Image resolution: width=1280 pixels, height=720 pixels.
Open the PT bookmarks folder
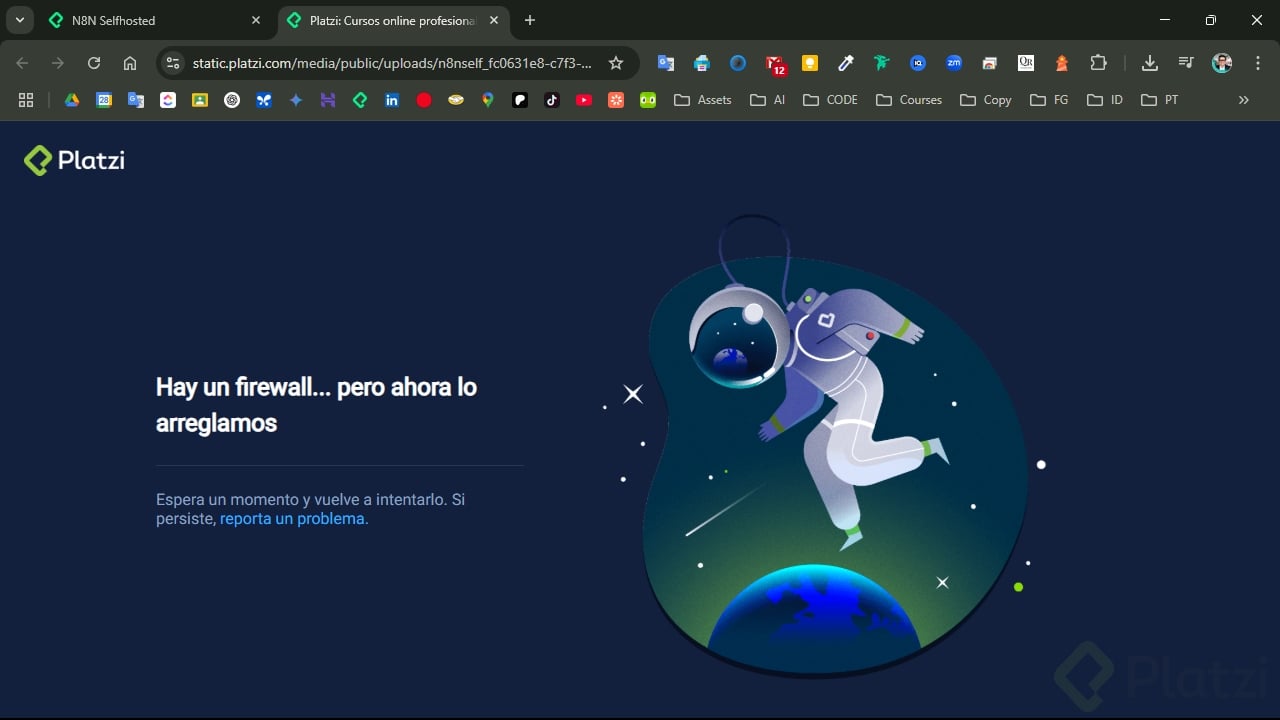[1160, 100]
